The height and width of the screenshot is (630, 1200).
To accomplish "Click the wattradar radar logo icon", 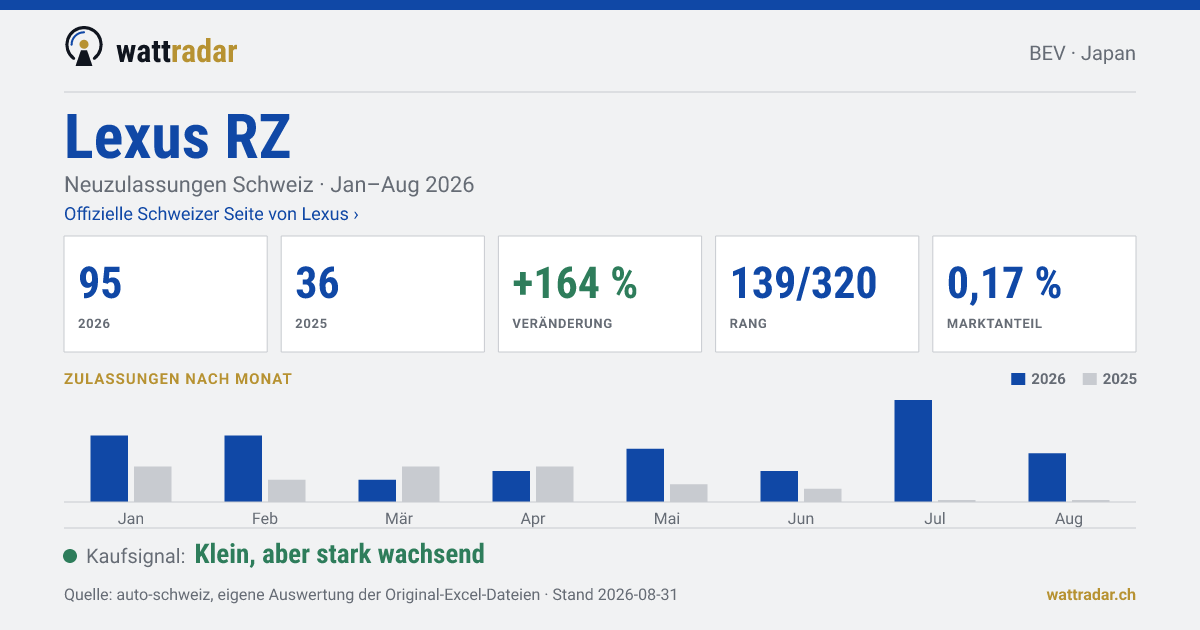I will [83, 46].
